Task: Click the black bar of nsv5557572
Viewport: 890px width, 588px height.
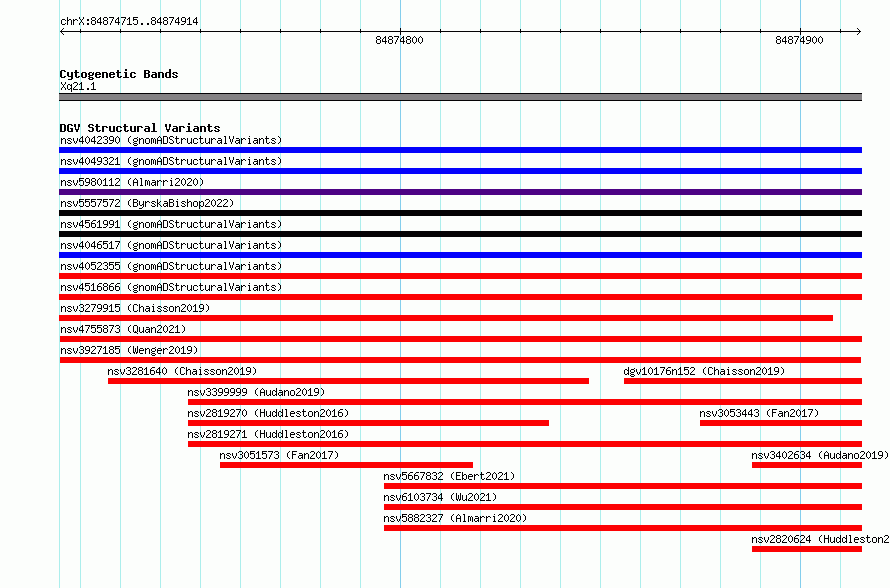Action: click(460, 213)
